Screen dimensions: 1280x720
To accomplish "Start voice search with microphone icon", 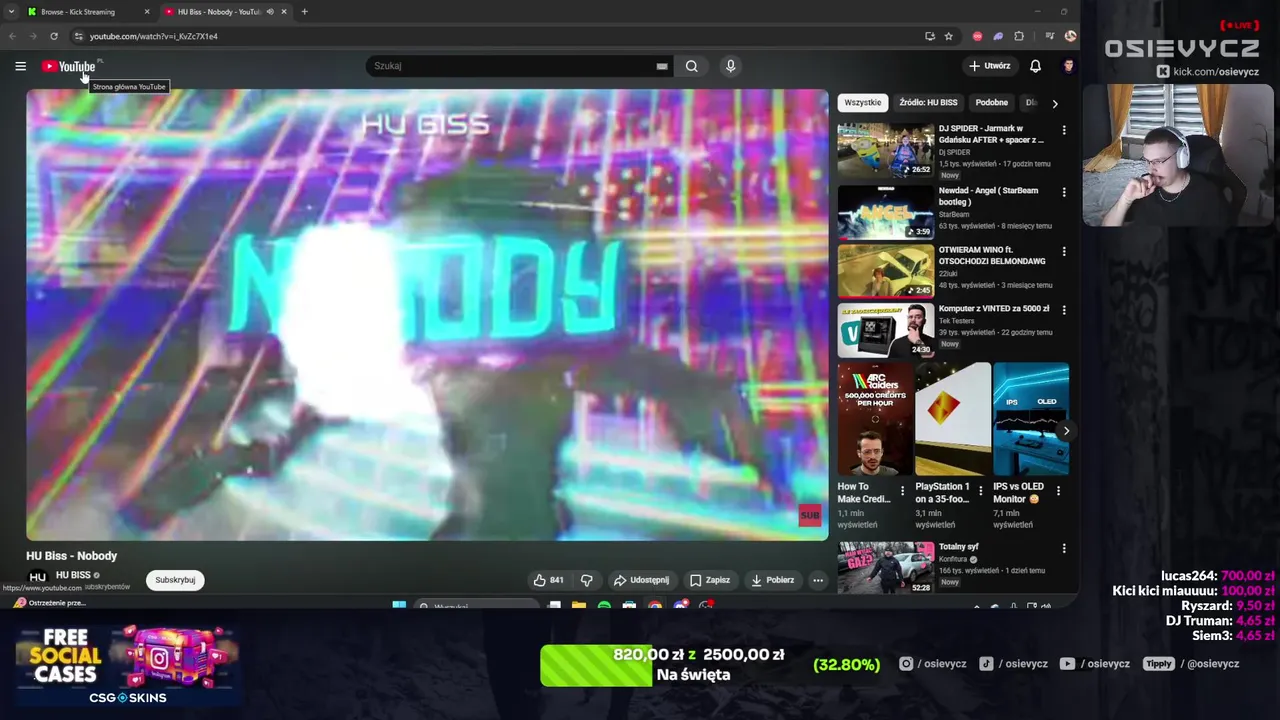I will (x=731, y=66).
